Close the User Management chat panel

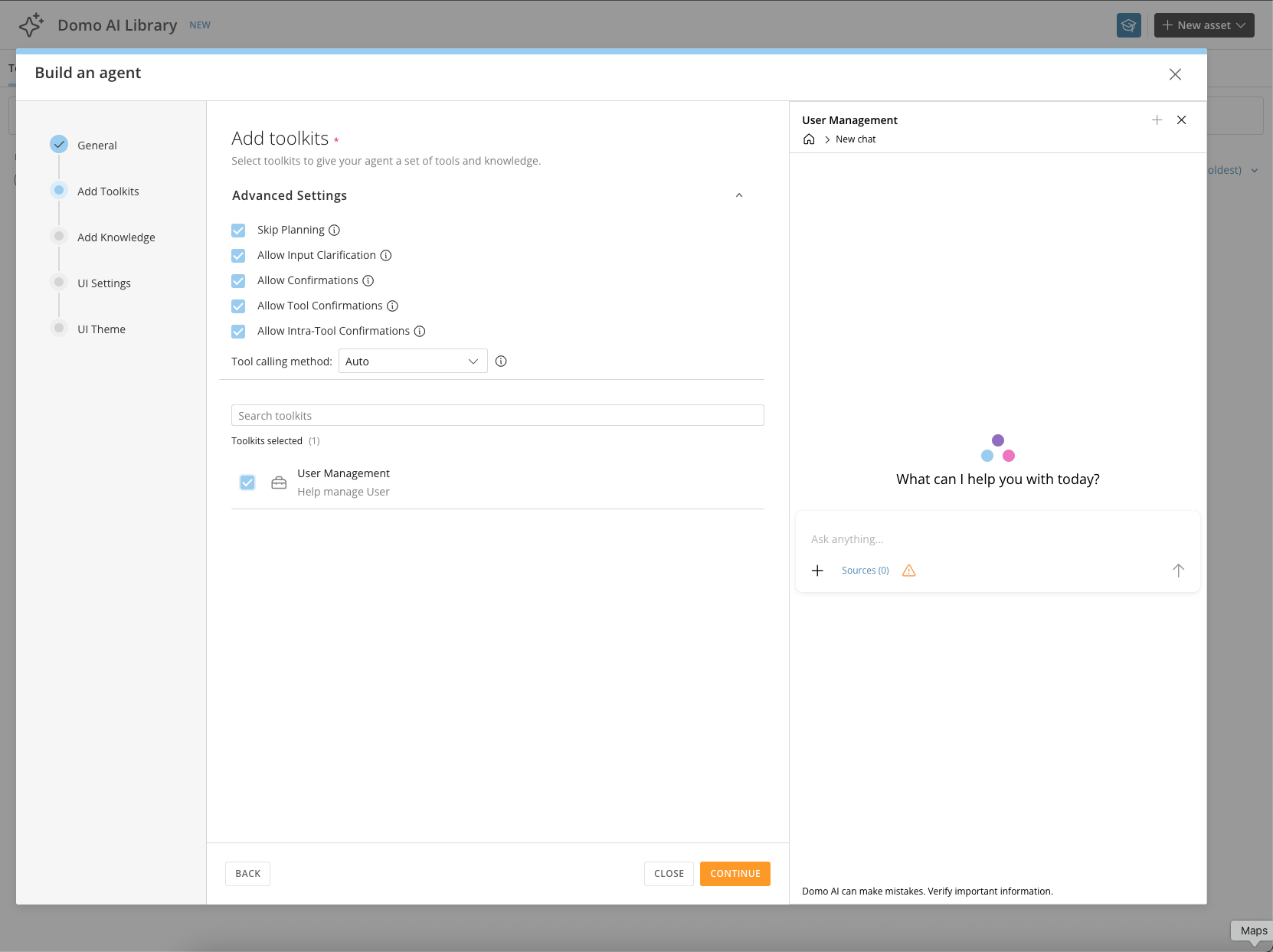tap(1182, 120)
